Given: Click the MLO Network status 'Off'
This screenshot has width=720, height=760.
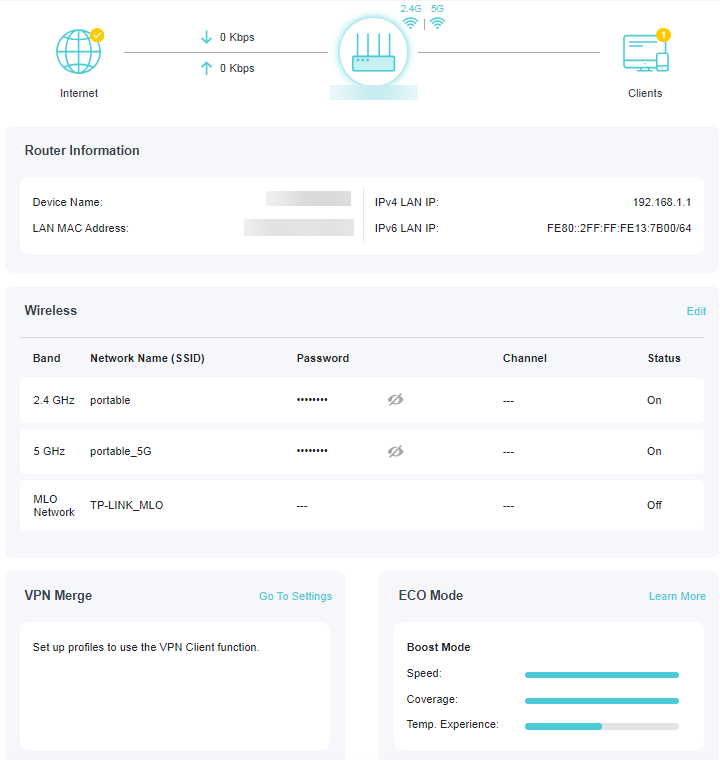Looking at the screenshot, I should pos(654,505).
